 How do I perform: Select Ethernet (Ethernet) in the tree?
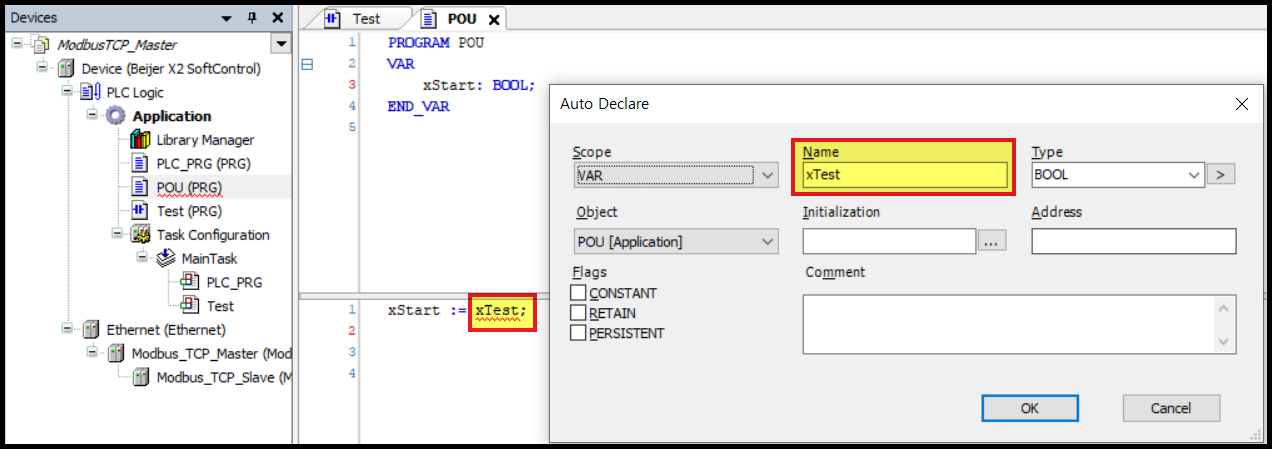tap(166, 329)
